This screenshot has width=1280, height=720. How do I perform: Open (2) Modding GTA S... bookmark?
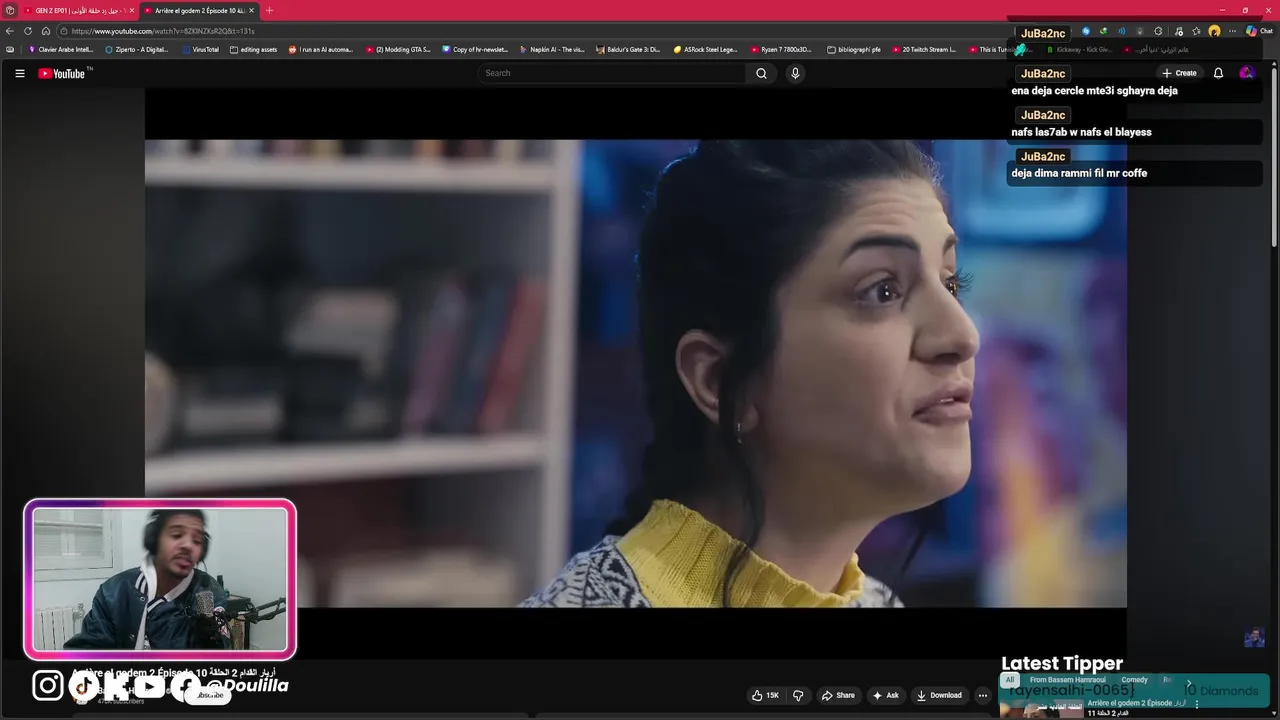pos(398,49)
